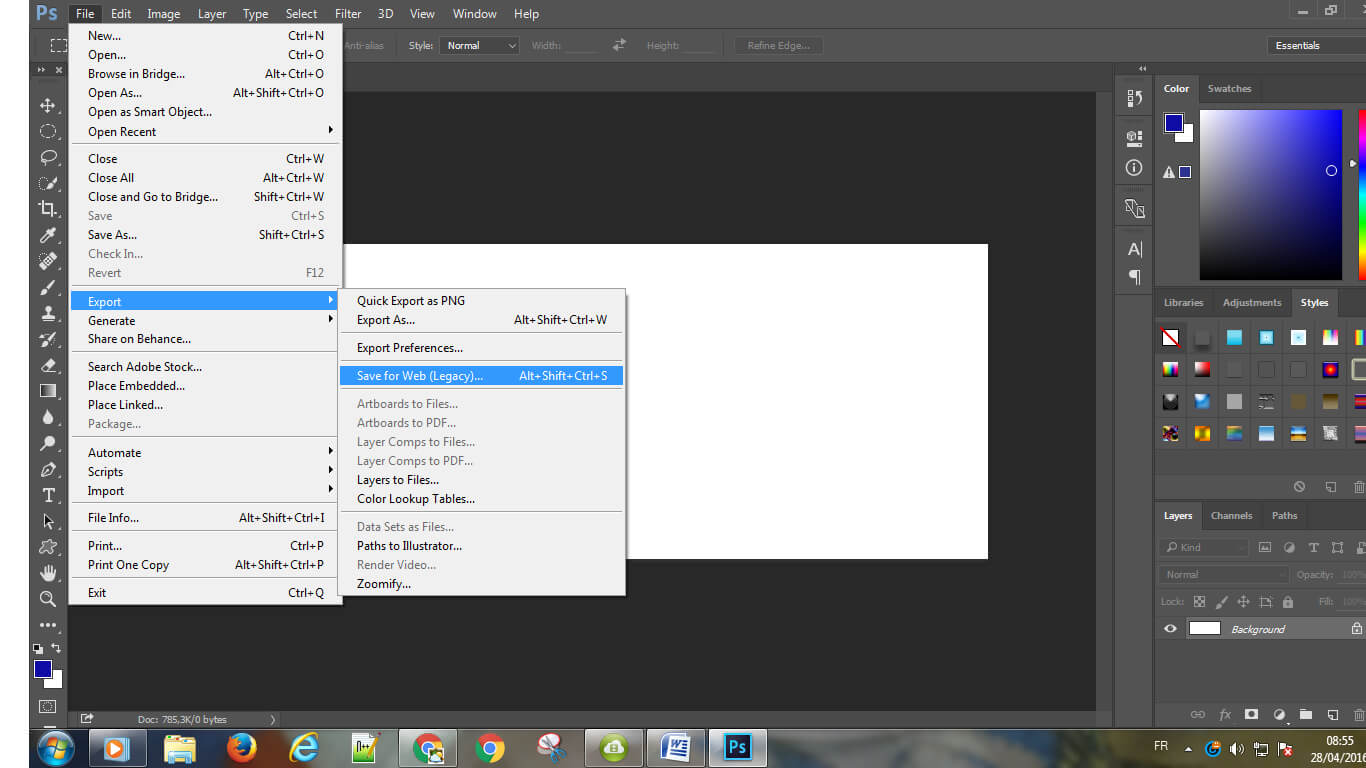Viewport: 1366px width, 768px height.
Task: Select the Path Selection tool
Action: click(x=47, y=521)
